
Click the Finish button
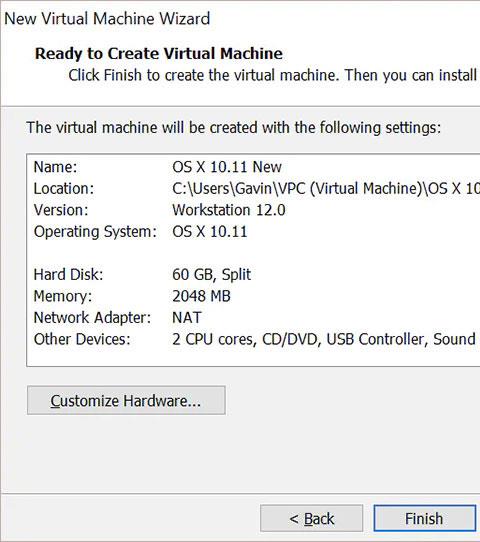click(x=424, y=518)
